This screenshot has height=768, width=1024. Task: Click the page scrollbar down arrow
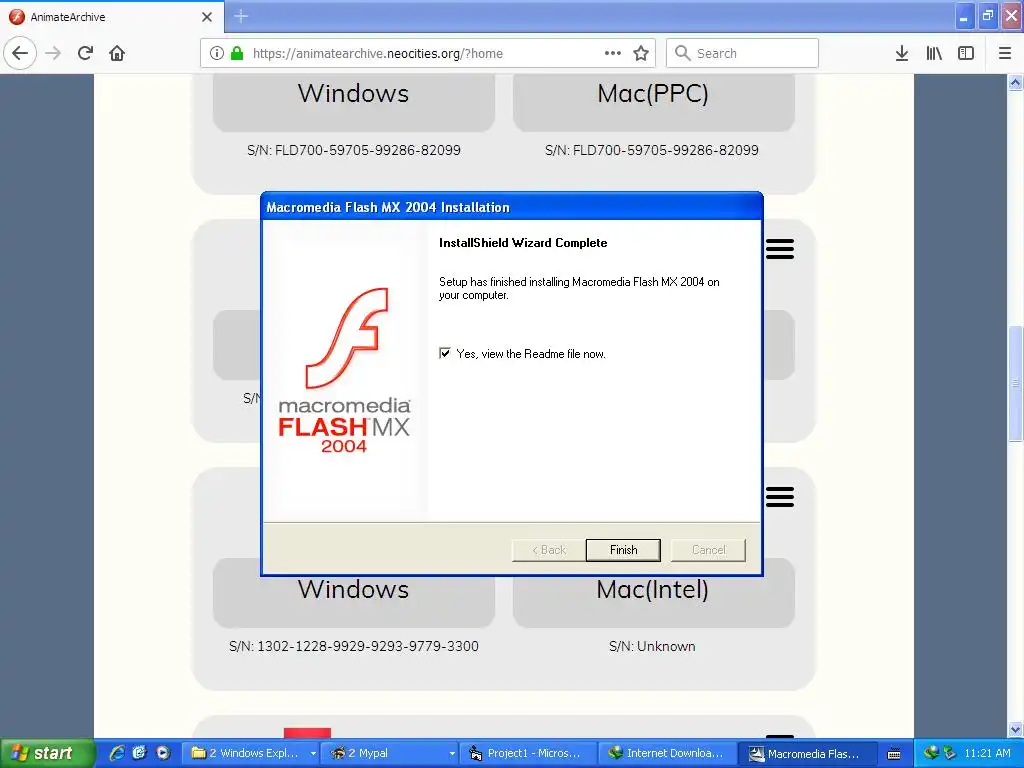(x=1015, y=729)
